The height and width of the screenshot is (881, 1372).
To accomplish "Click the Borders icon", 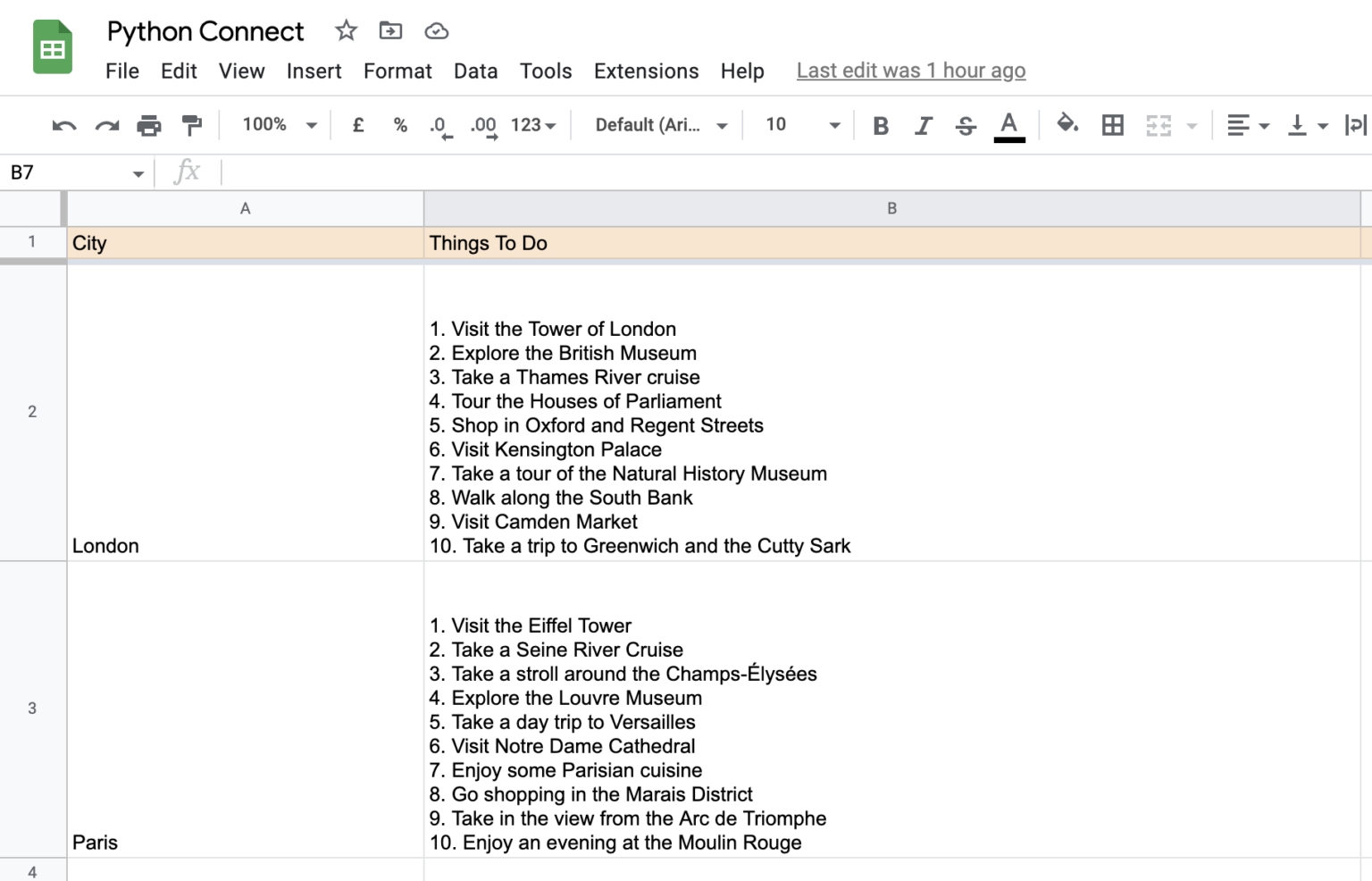I will click(1112, 125).
